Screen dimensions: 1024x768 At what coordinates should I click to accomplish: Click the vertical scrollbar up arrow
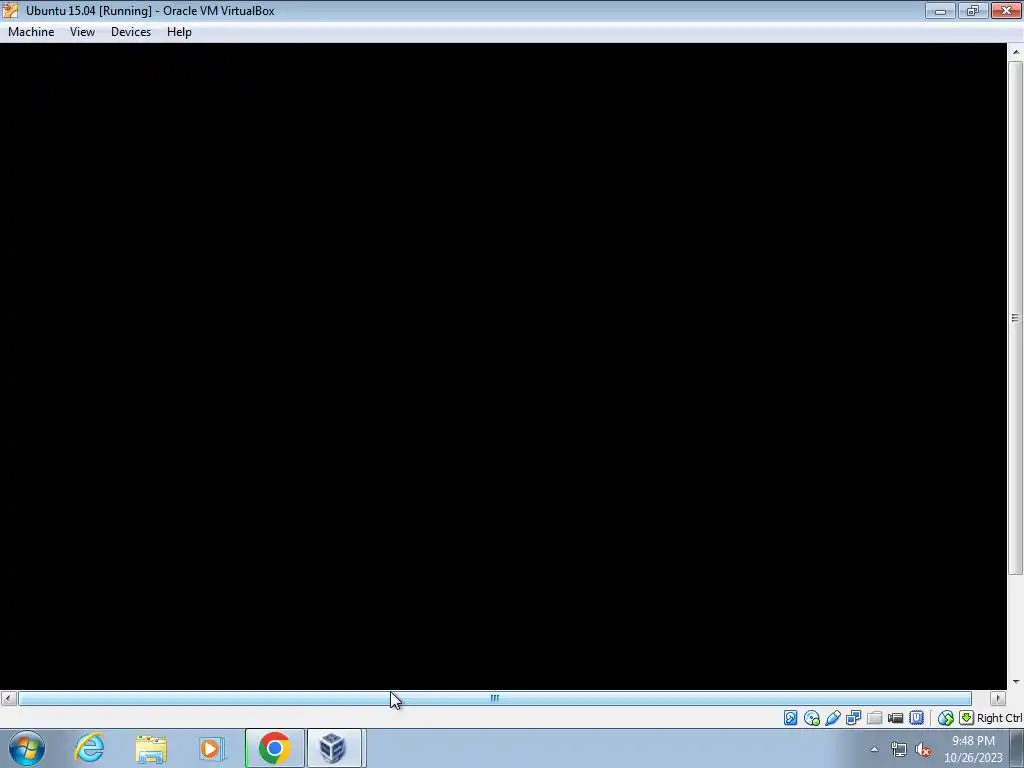tap(1016, 52)
